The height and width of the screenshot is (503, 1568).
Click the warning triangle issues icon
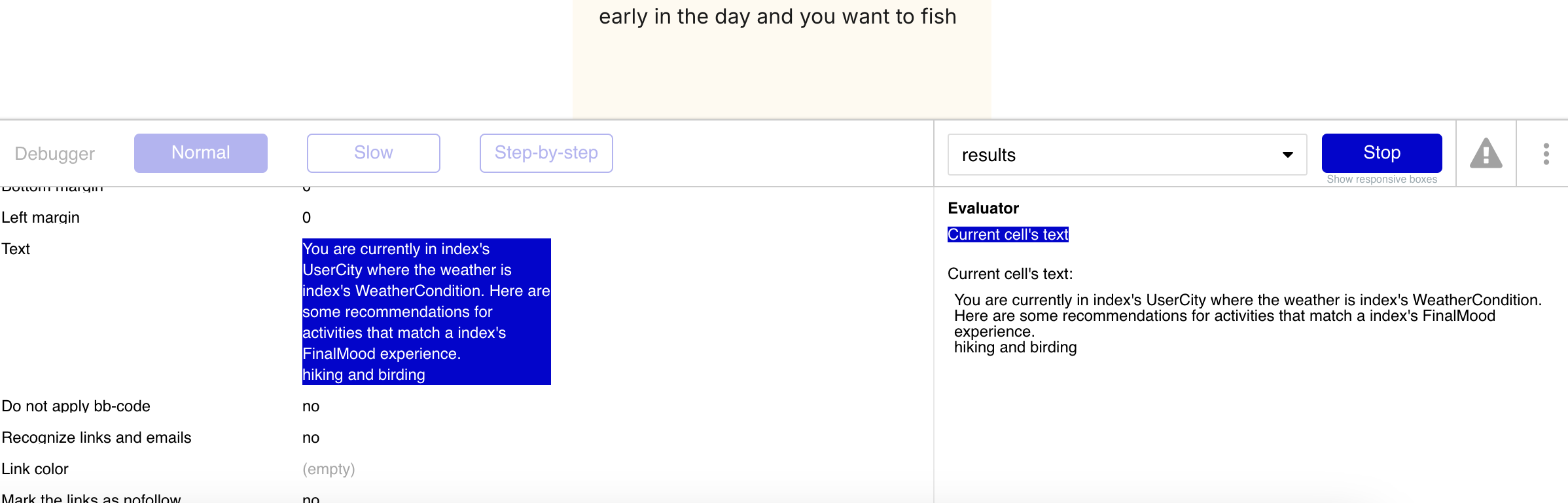tap(1486, 154)
